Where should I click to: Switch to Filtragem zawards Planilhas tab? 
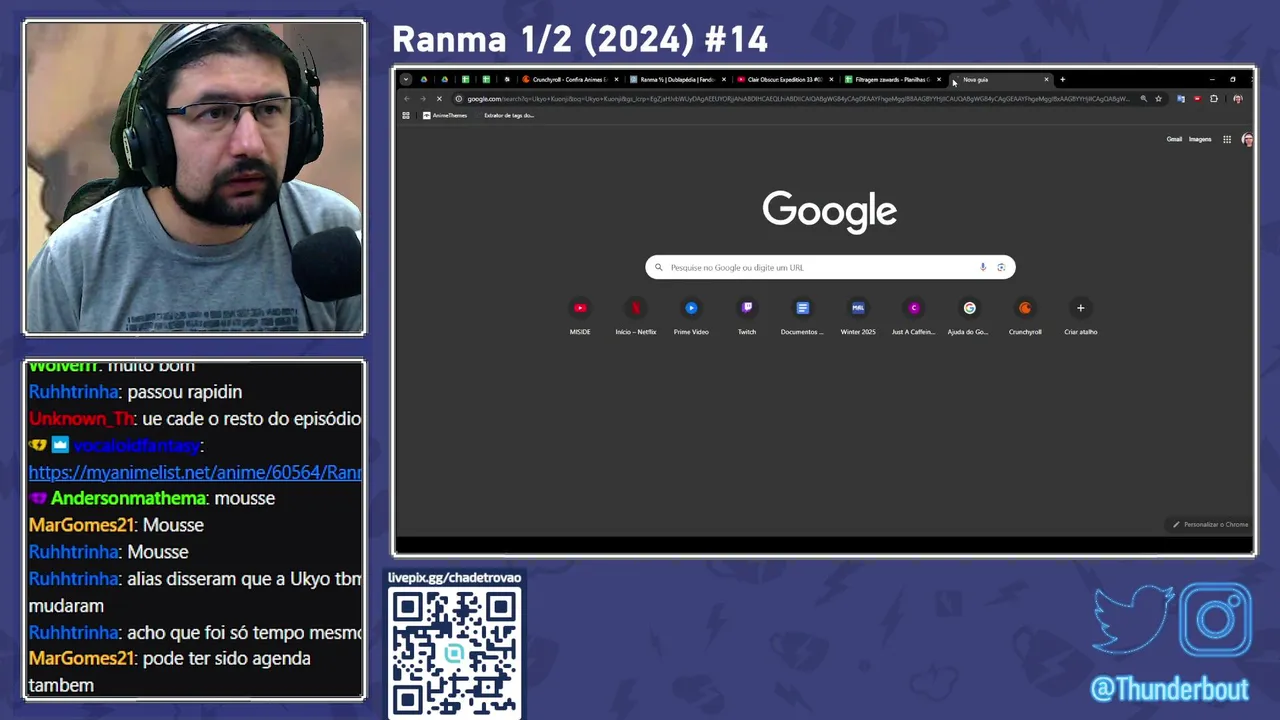892,79
